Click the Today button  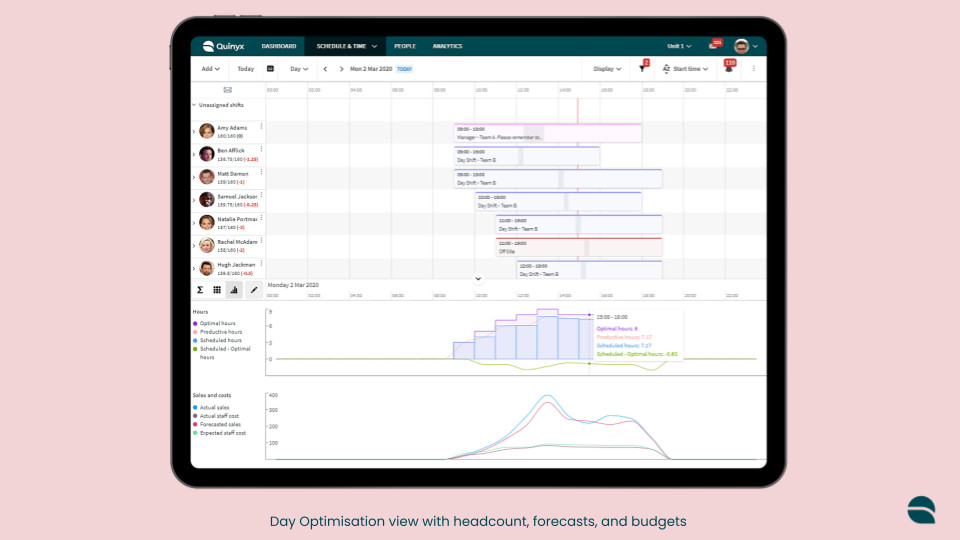pyautogui.click(x=245, y=69)
